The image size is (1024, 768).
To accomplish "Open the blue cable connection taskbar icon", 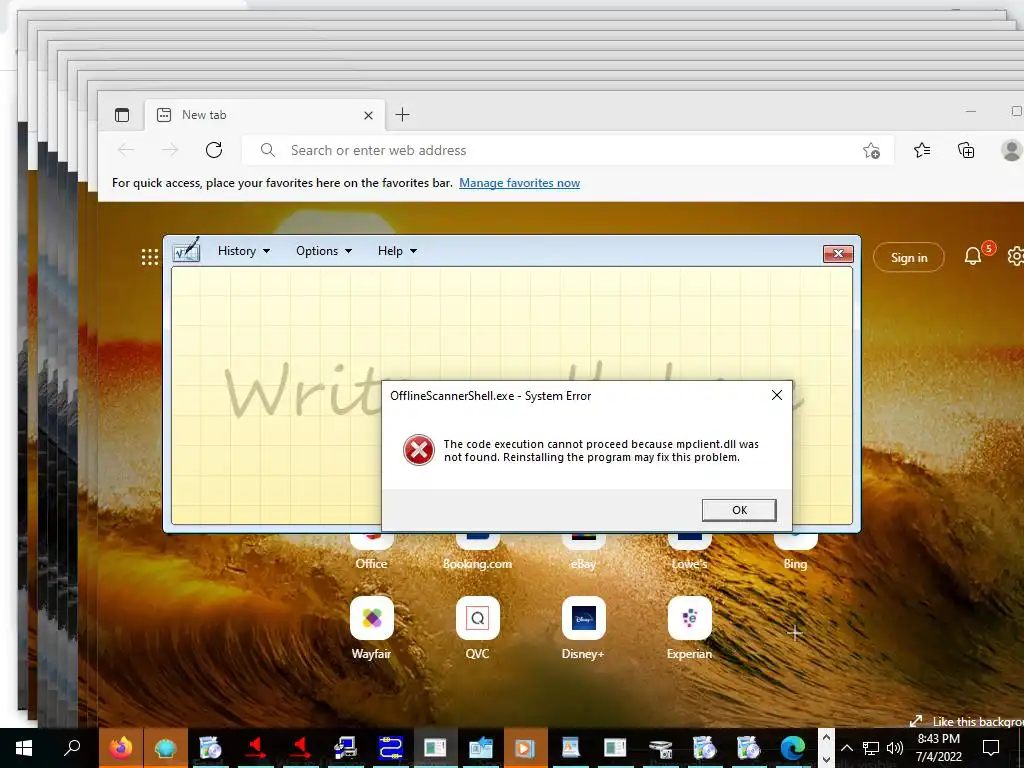I will point(391,748).
